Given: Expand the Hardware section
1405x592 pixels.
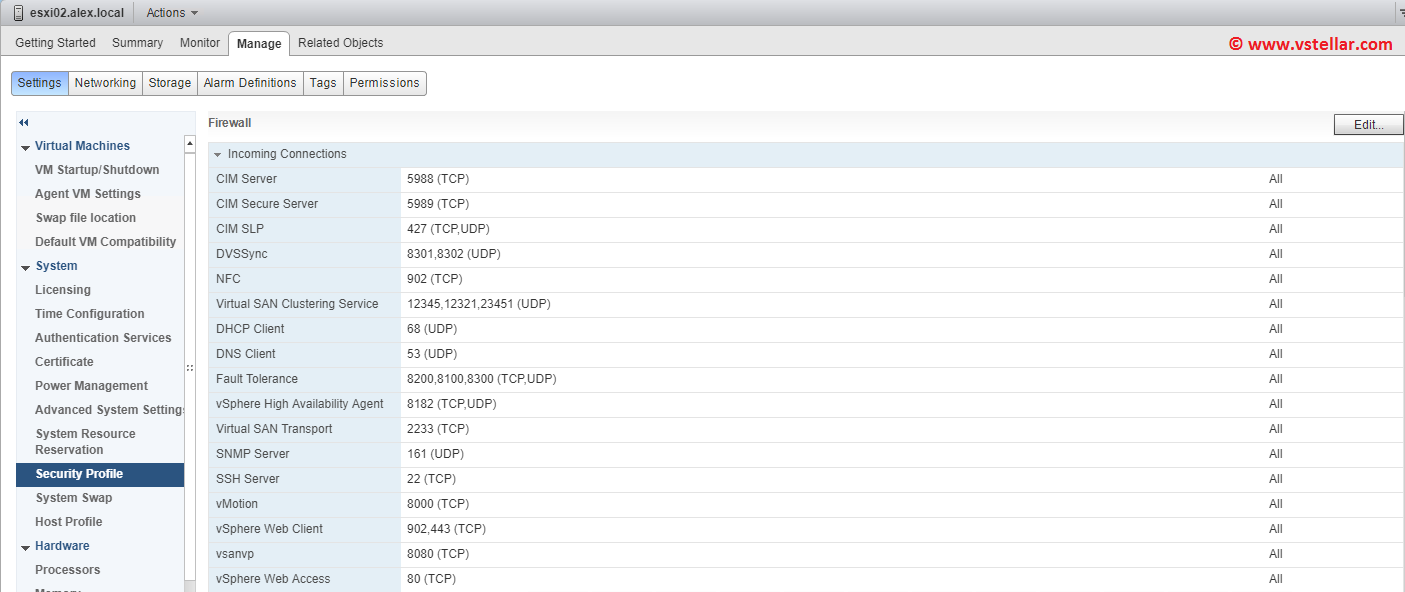Looking at the screenshot, I should click(25, 545).
